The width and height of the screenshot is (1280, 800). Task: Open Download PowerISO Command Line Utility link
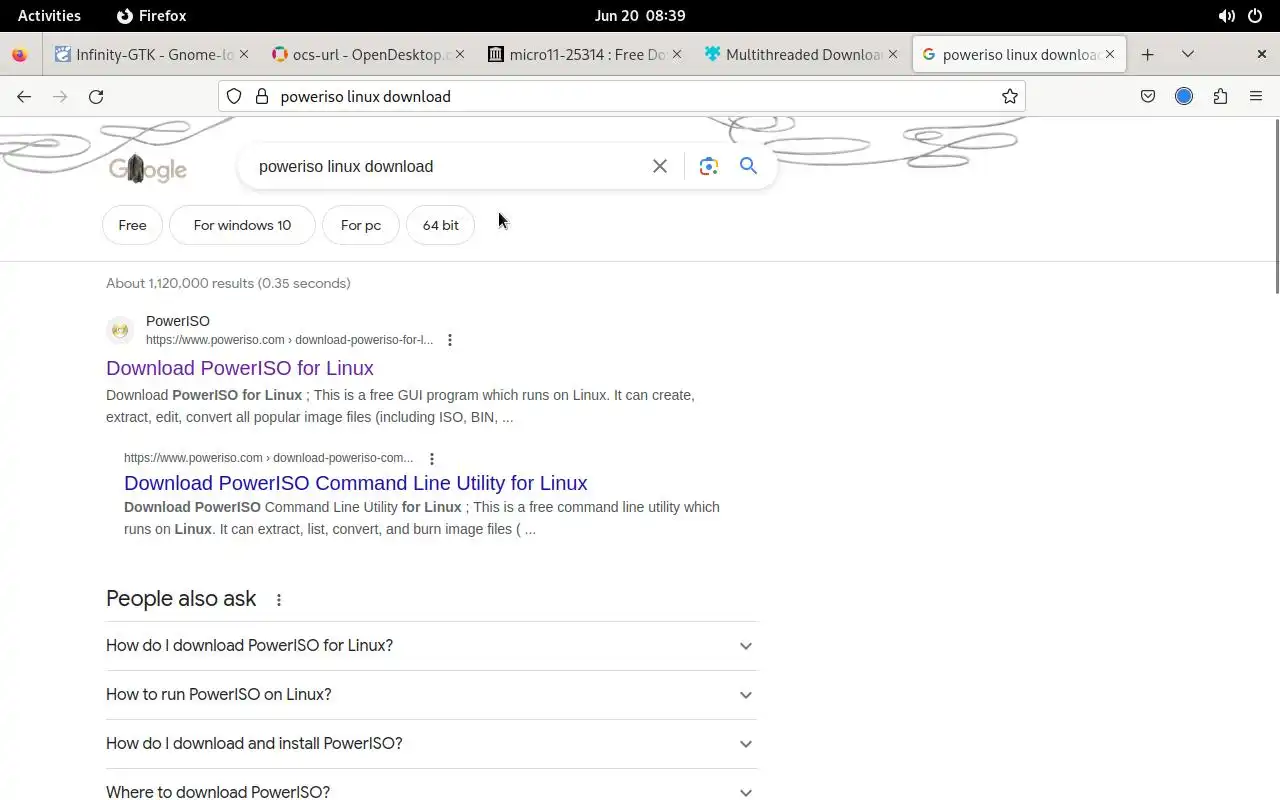356,483
